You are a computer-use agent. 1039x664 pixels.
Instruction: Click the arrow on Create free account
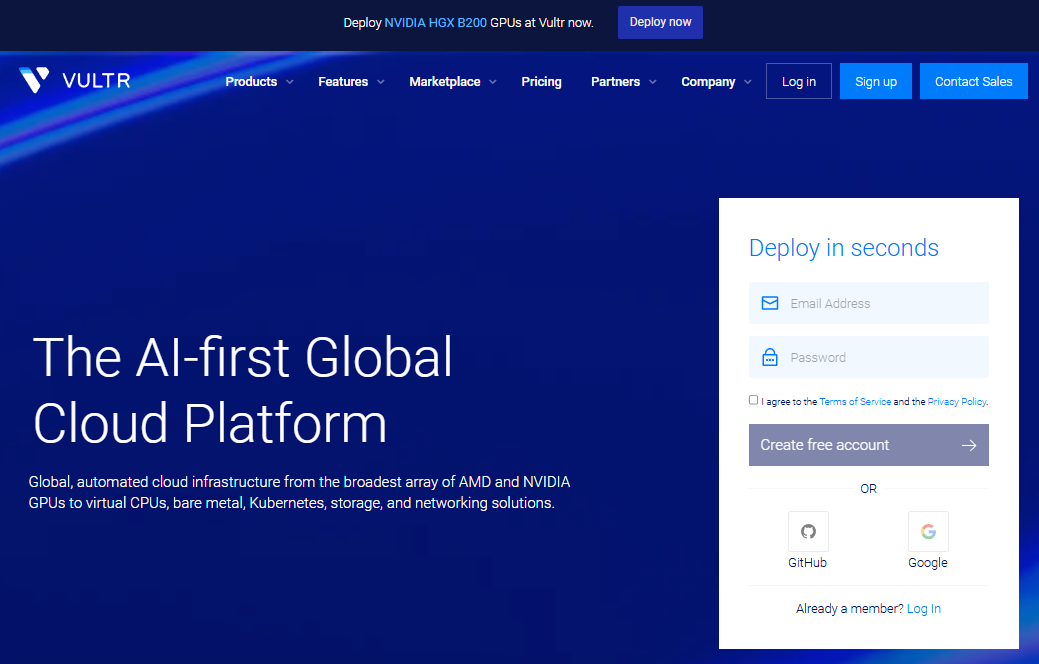point(968,445)
